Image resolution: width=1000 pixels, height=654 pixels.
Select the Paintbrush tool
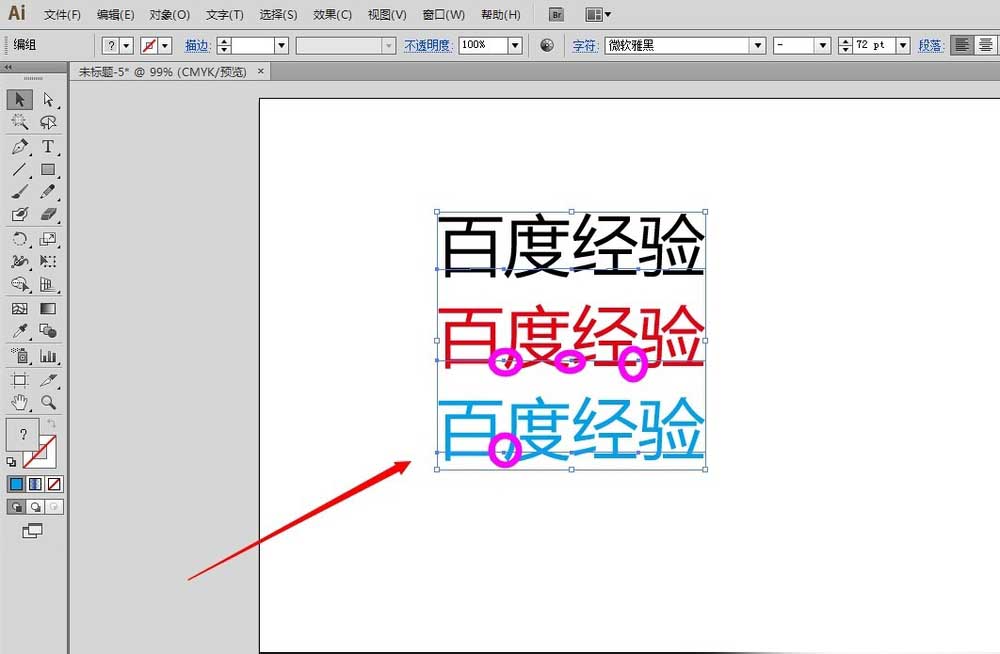20,191
